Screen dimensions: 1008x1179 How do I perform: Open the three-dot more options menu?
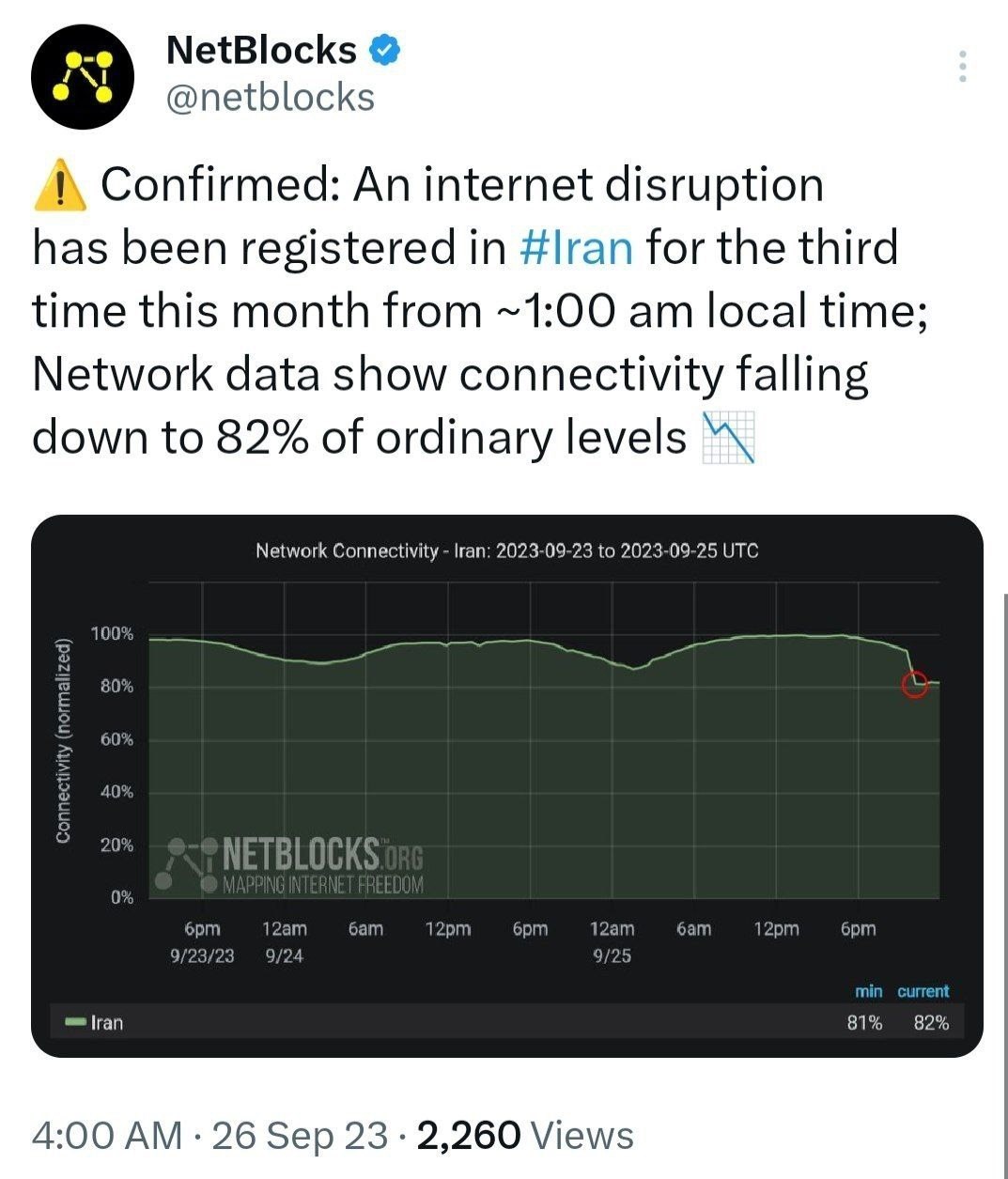[x=963, y=67]
